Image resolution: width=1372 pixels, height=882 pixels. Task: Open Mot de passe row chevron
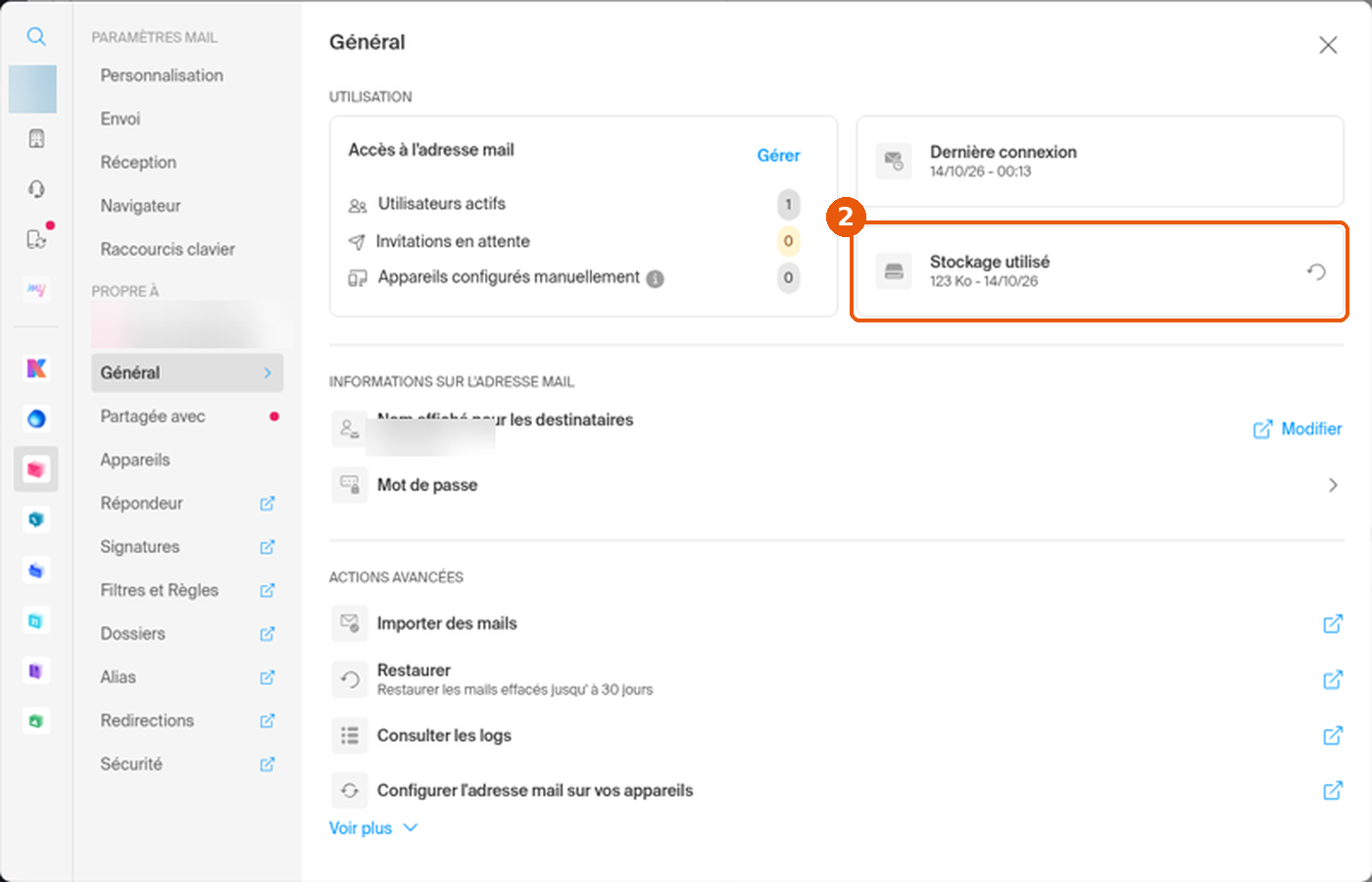(x=1333, y=485)
